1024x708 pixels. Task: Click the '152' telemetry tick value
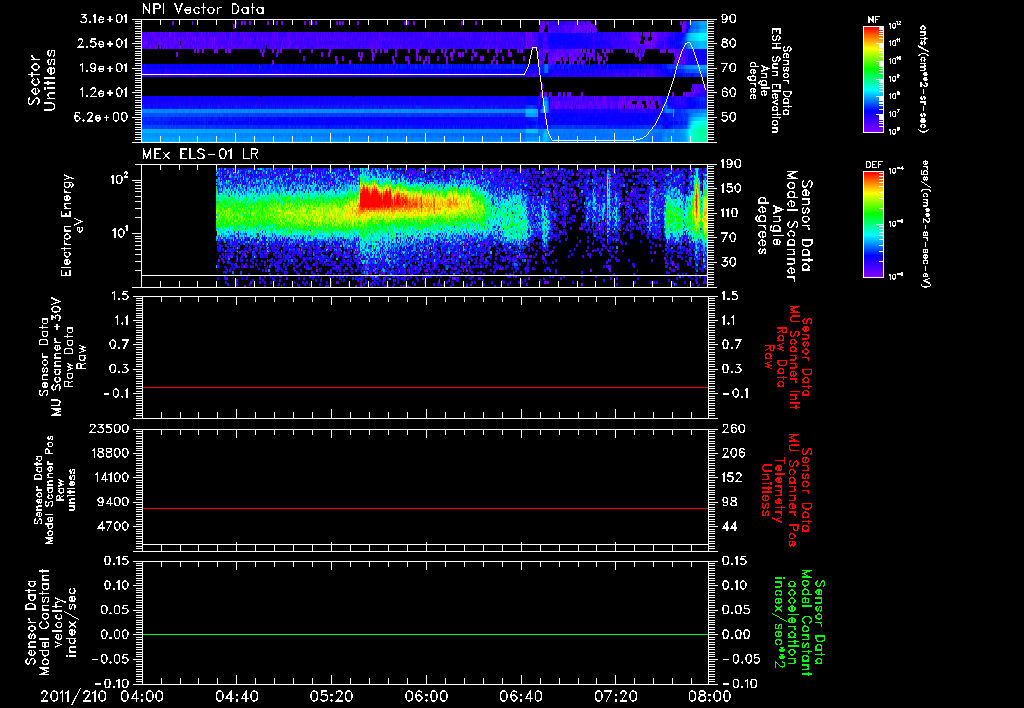(733, 477)
